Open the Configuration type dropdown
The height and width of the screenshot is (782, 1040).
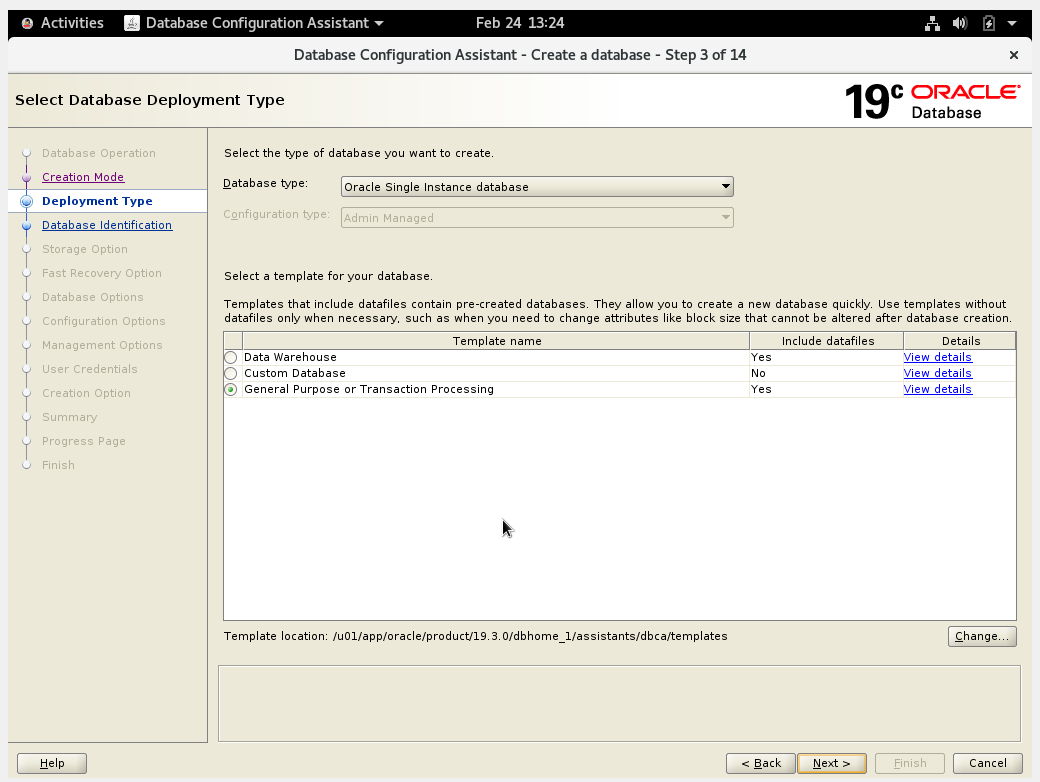[x=537, y=218]
